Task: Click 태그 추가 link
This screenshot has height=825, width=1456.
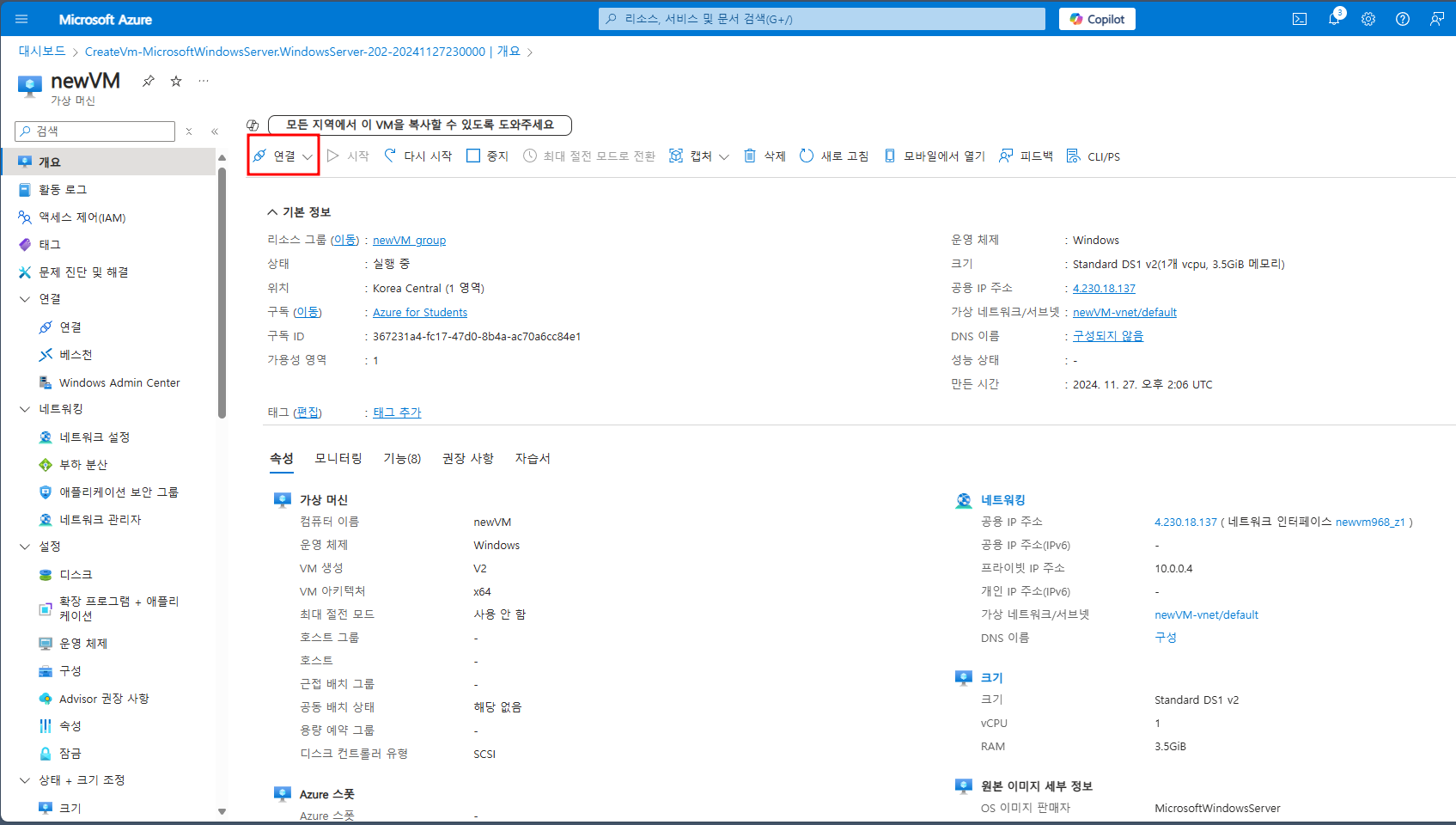Action: pos(397,412)
